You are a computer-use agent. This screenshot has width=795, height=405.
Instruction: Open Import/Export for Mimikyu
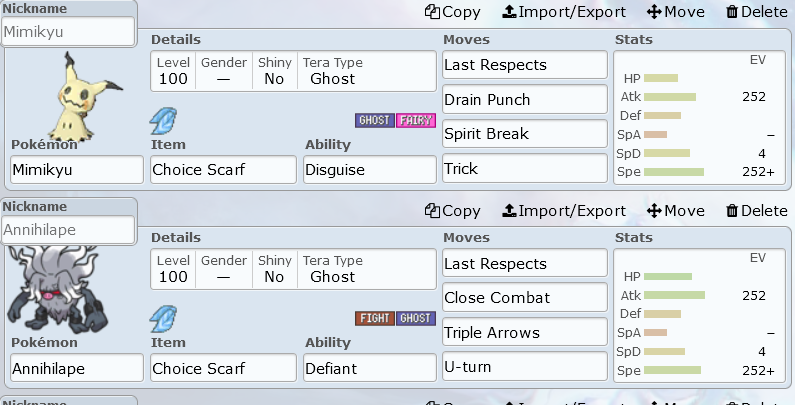[564, 12]
